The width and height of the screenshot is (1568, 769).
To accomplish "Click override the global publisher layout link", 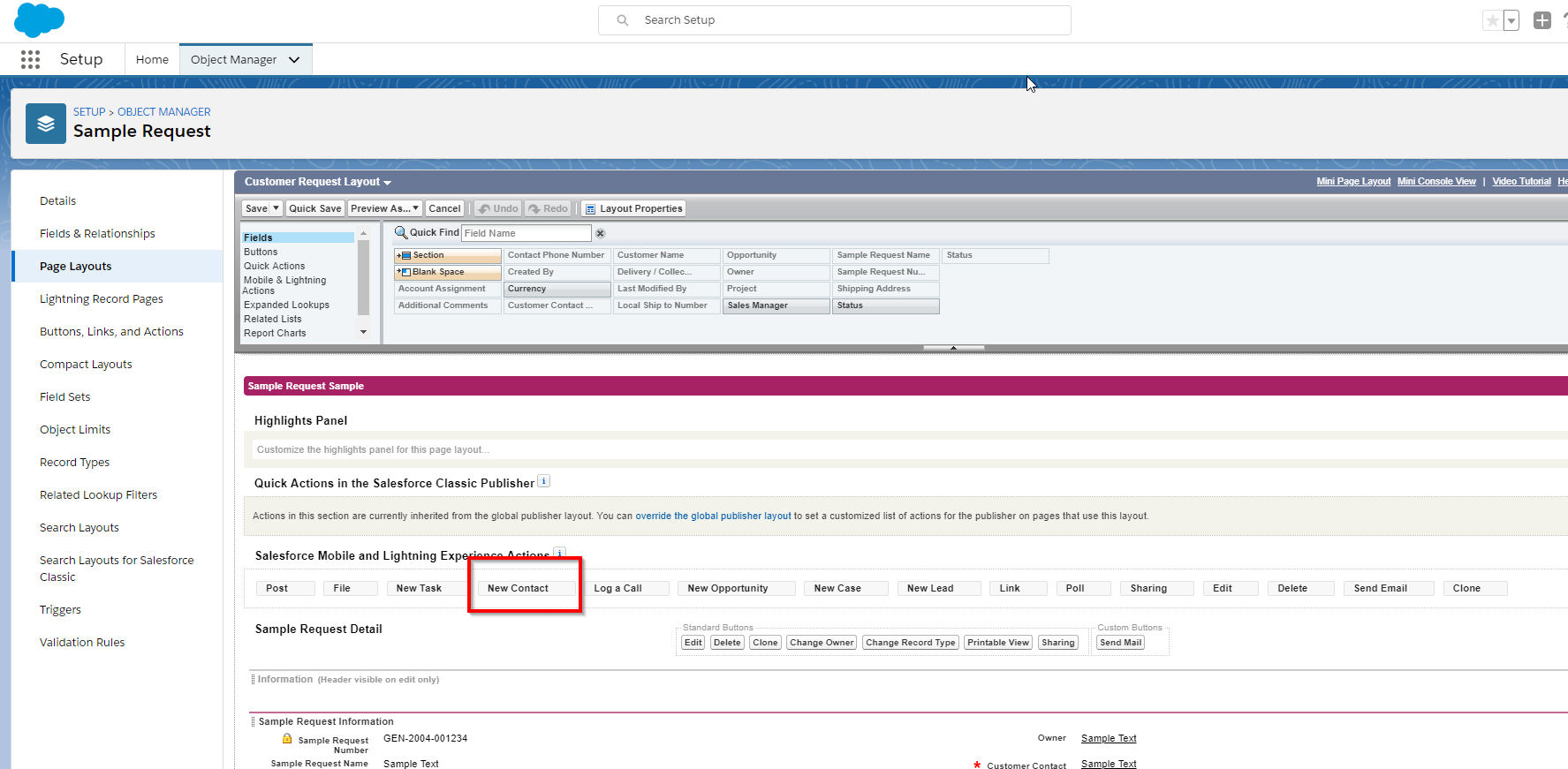I will (x=713, y=516).
